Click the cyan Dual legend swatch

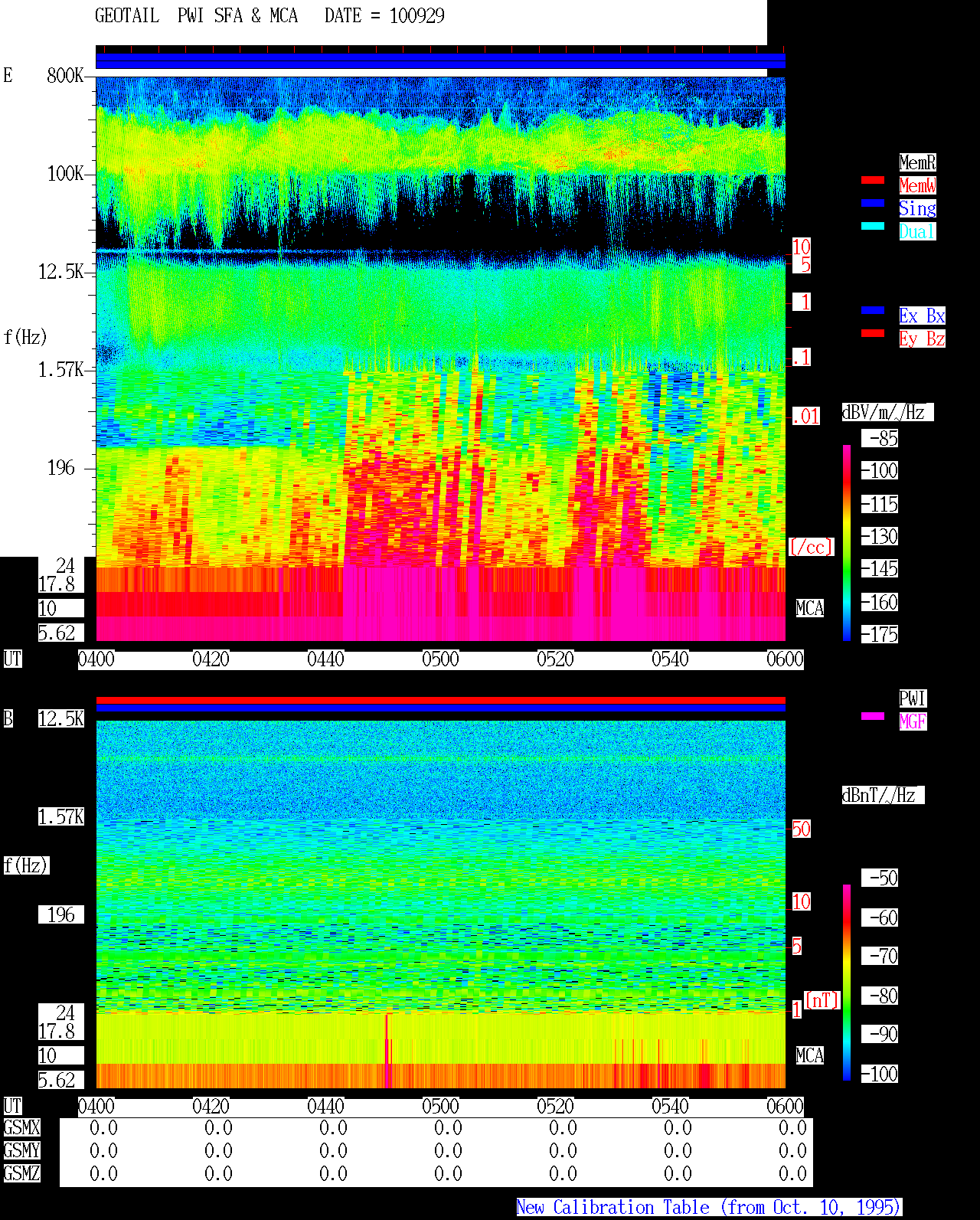(x=873, y=226)
